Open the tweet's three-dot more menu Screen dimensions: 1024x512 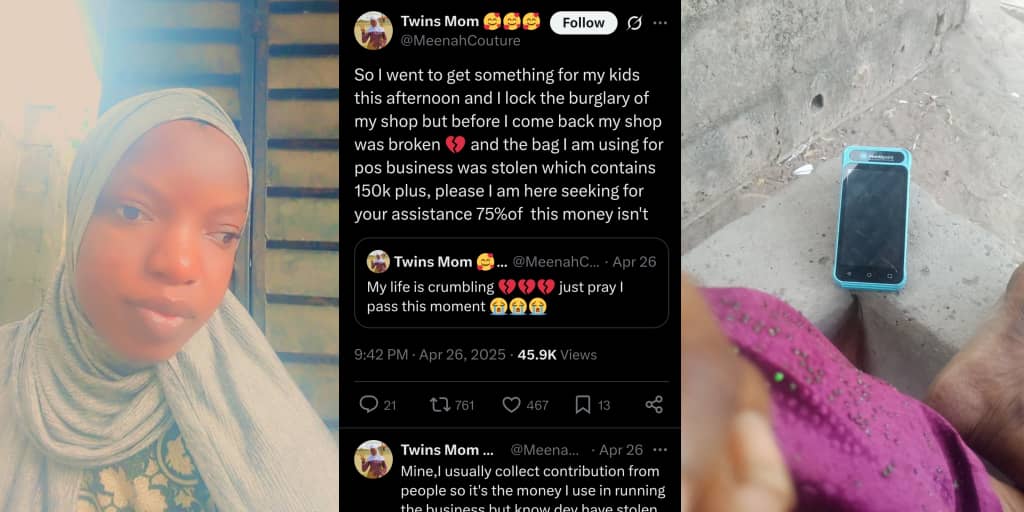point(660,23)
